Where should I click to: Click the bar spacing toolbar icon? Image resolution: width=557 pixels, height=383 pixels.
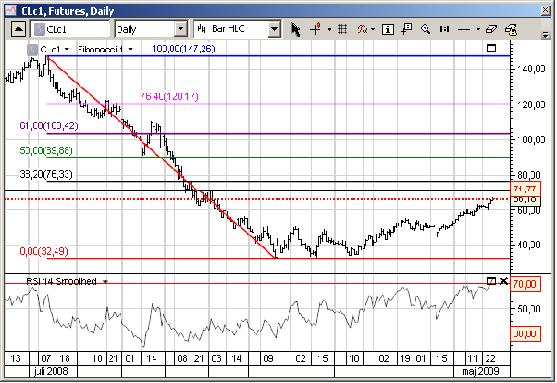coord(444,29)
